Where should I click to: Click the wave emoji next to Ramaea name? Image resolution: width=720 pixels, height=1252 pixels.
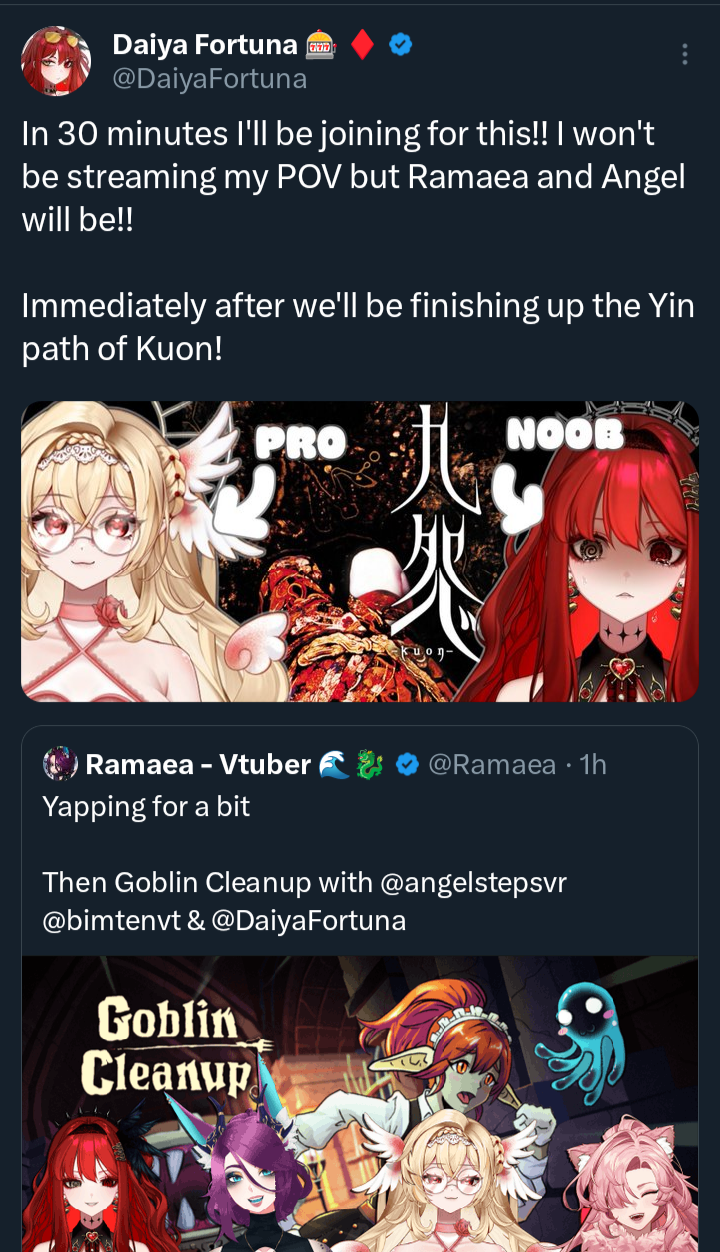pyautogui.click(x=332, y=765)
